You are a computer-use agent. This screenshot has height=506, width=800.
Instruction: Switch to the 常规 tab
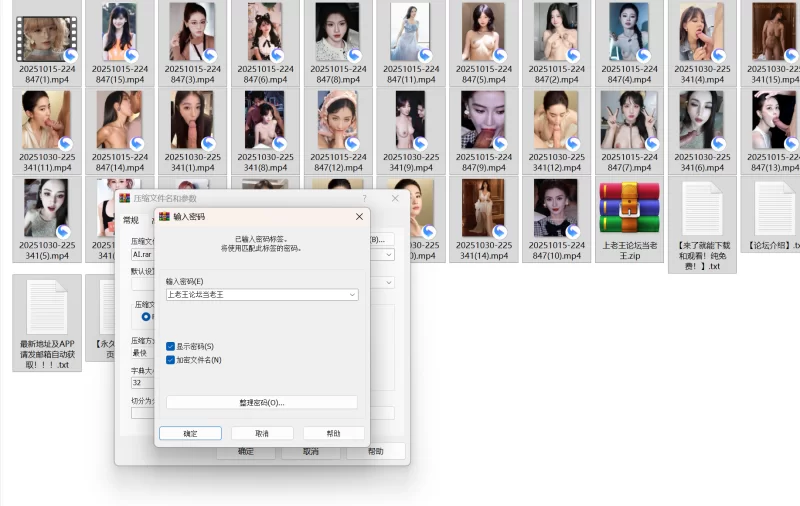[131, 220]
